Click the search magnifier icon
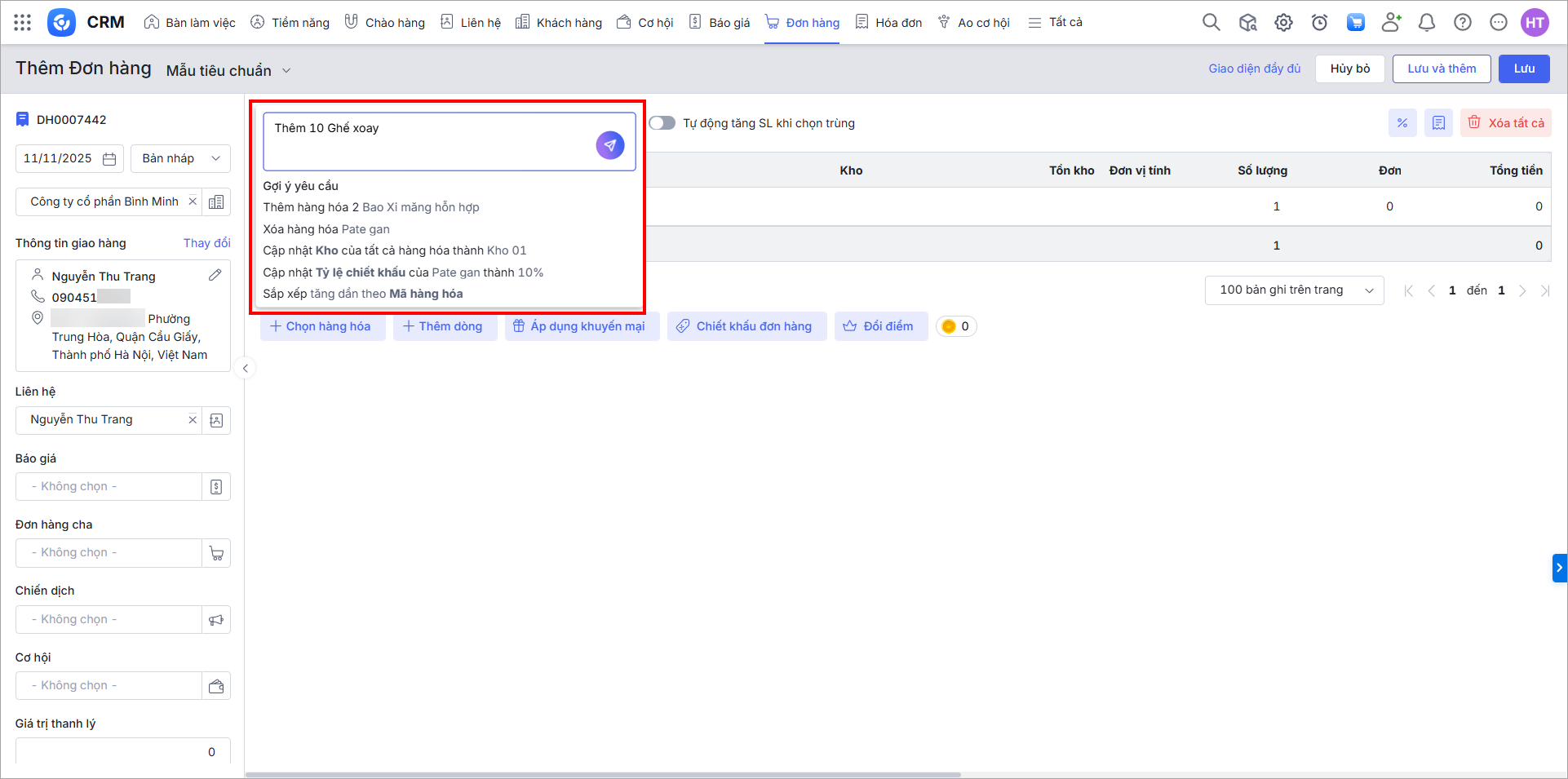 click(x=1211, y=23)
